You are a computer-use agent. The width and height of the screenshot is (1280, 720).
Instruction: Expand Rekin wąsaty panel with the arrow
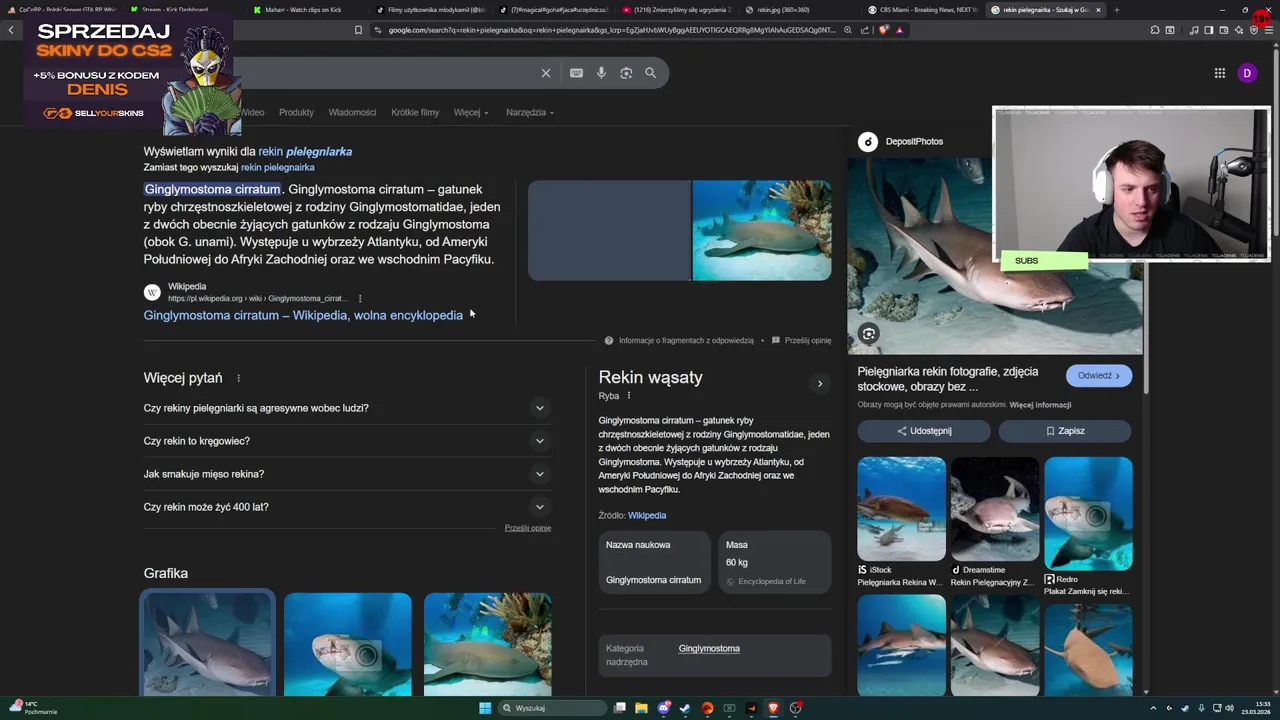[820, 384]
